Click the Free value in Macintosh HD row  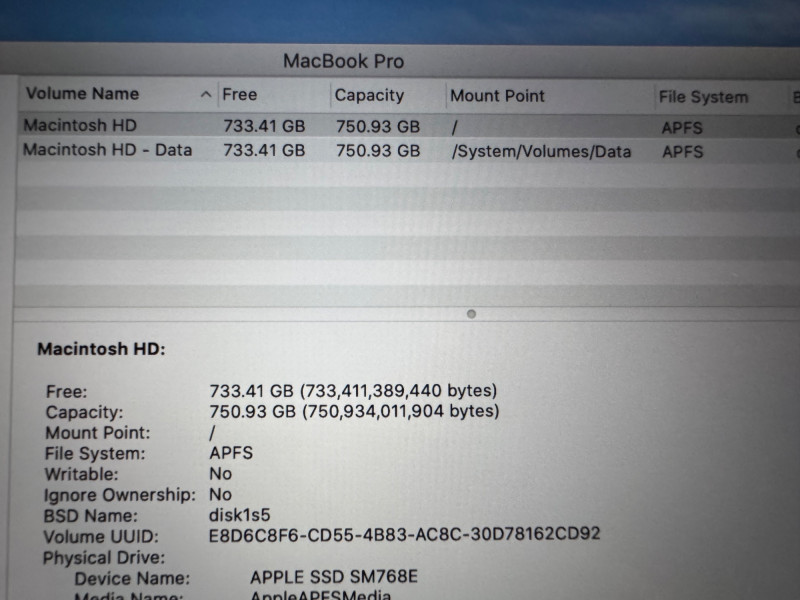(x=264, y=127)
